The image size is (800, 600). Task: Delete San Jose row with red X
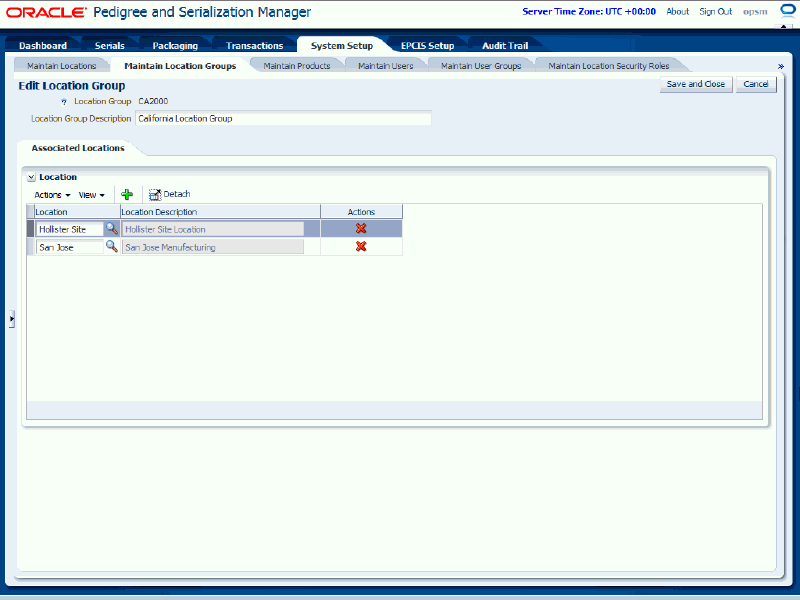tap(361, 246)
